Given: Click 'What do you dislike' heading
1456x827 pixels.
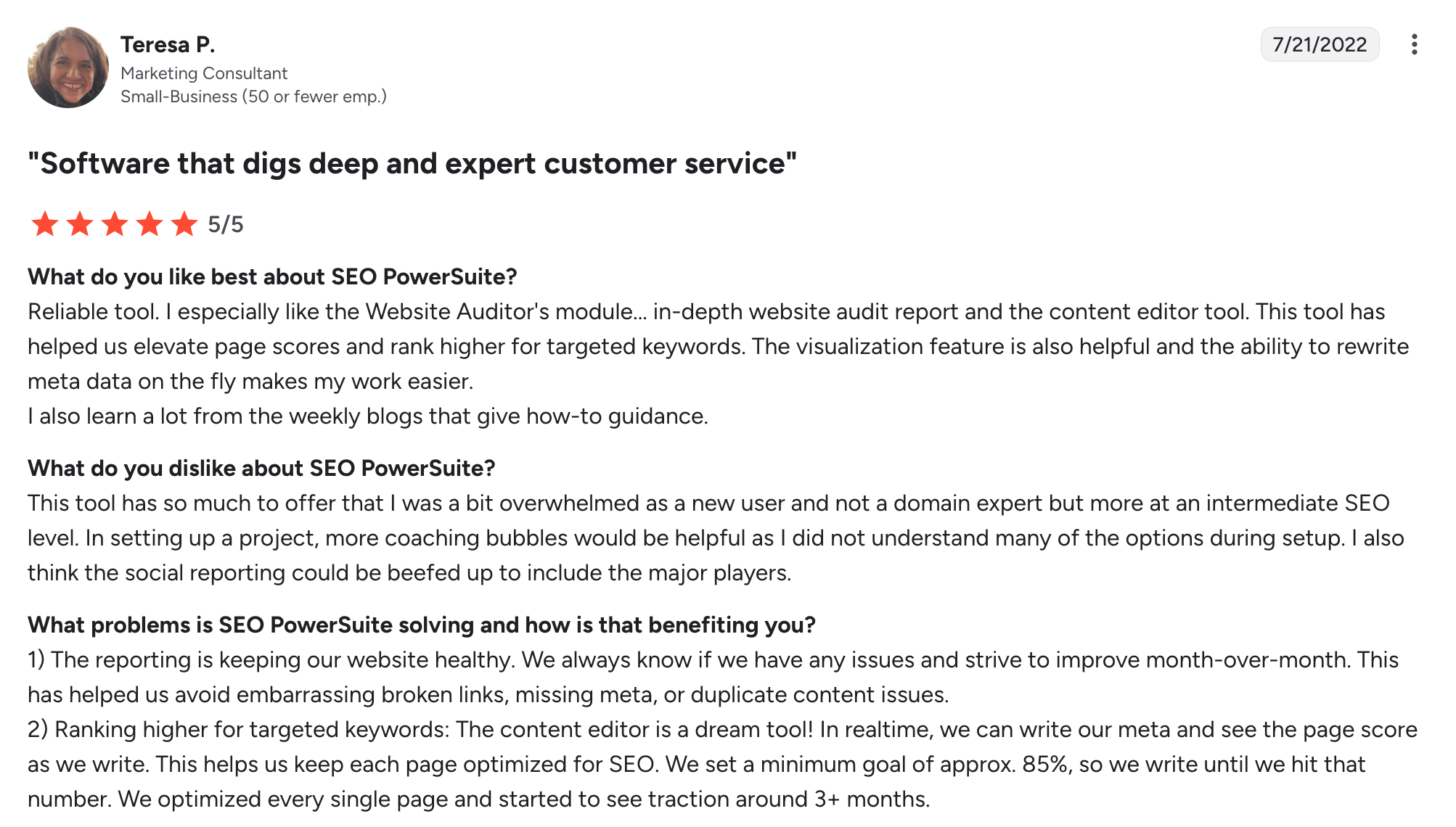Looking at the screenshot, I should coord(261,469).
